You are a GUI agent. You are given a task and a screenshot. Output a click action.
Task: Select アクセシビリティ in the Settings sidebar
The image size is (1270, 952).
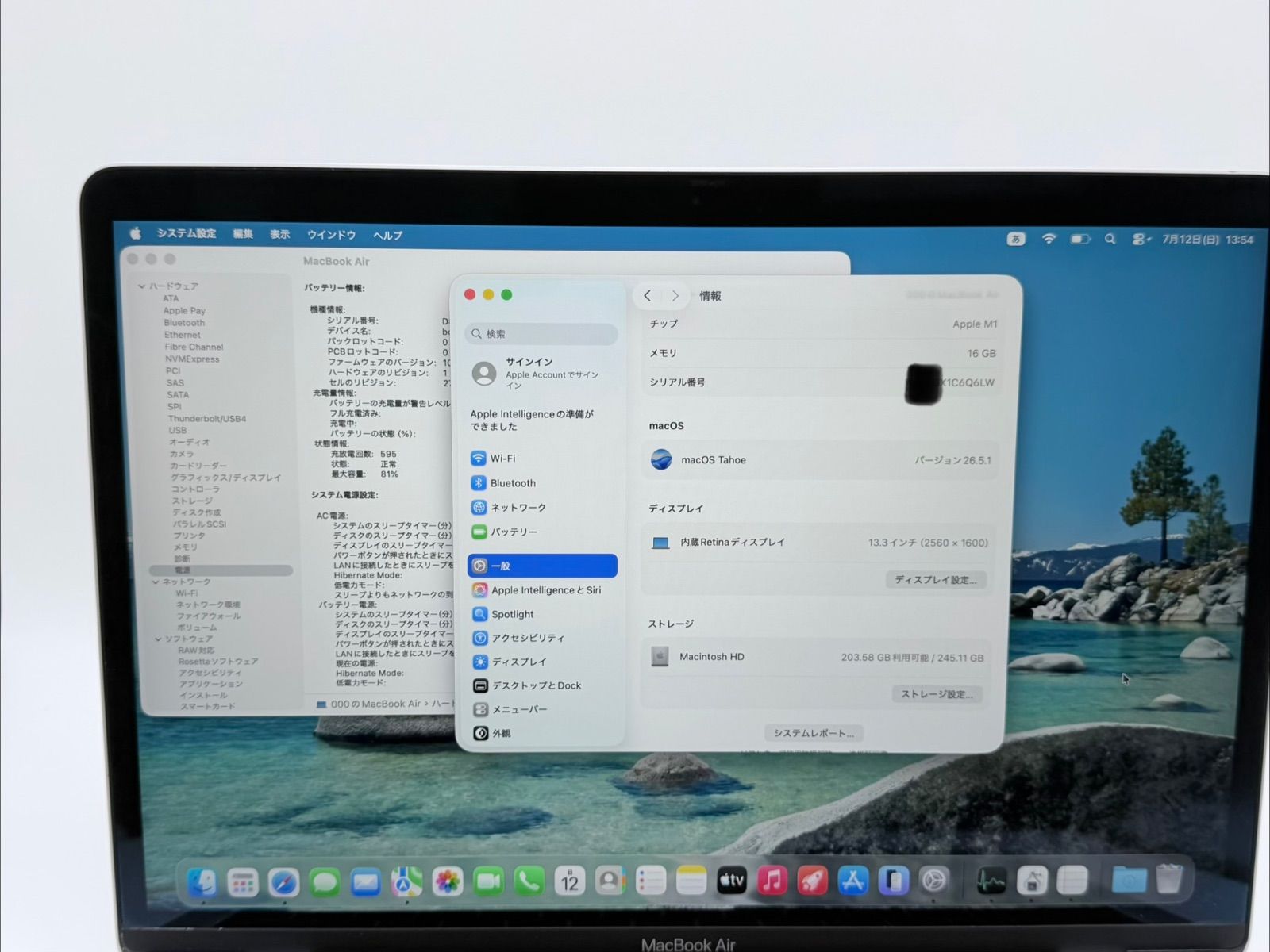coord(542,638)
